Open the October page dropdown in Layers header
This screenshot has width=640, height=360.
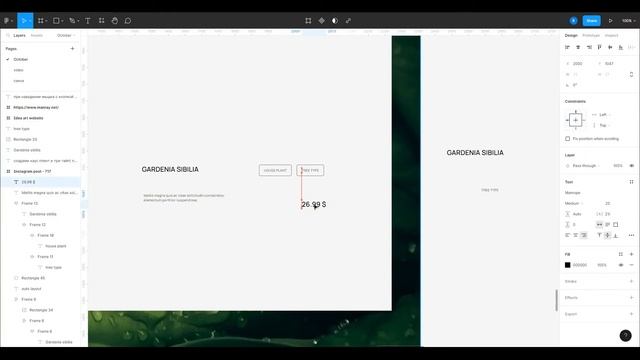(x=66, y=36)
